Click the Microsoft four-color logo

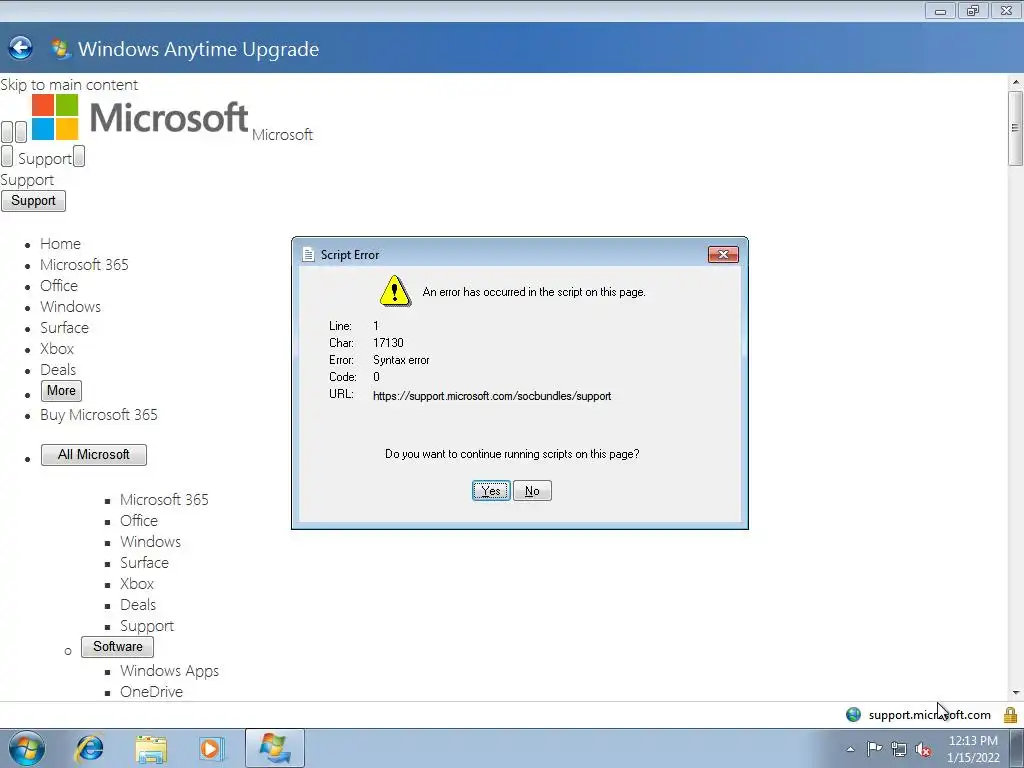tap(55, 117)
